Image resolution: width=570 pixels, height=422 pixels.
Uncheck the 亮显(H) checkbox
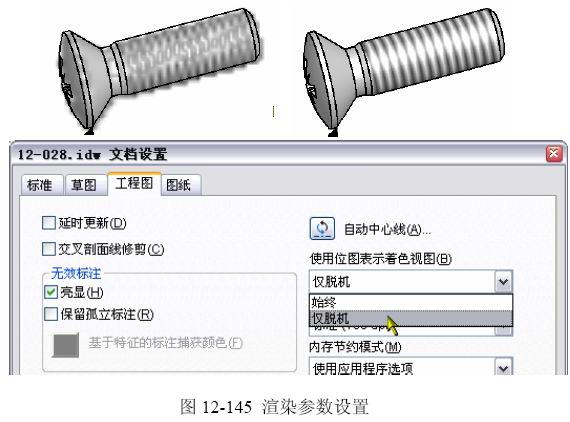click(x=51, y=292)
